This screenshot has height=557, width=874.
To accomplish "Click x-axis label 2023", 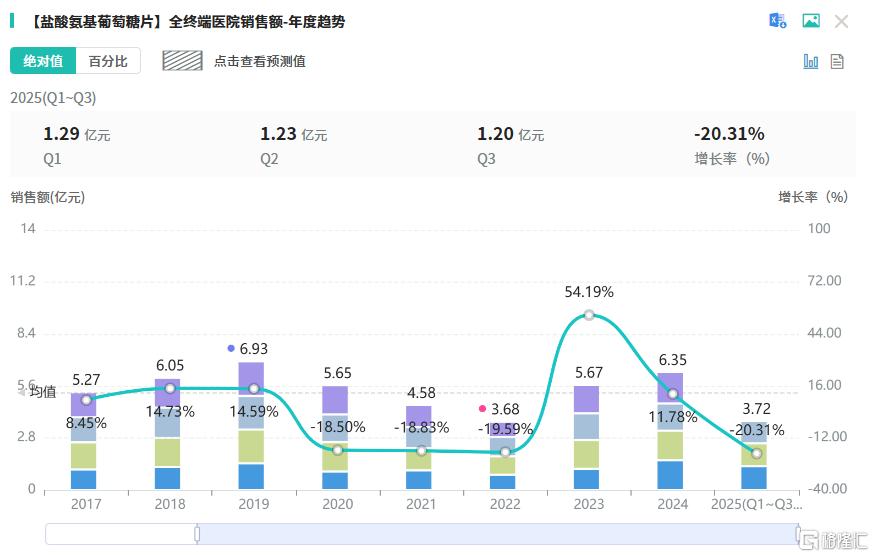I will tap(589, 504).
